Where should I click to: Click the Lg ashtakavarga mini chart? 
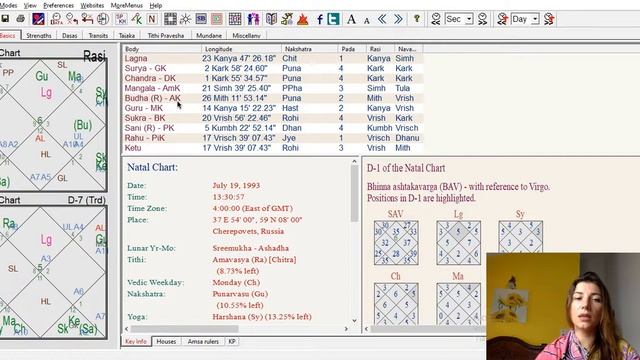458,243
